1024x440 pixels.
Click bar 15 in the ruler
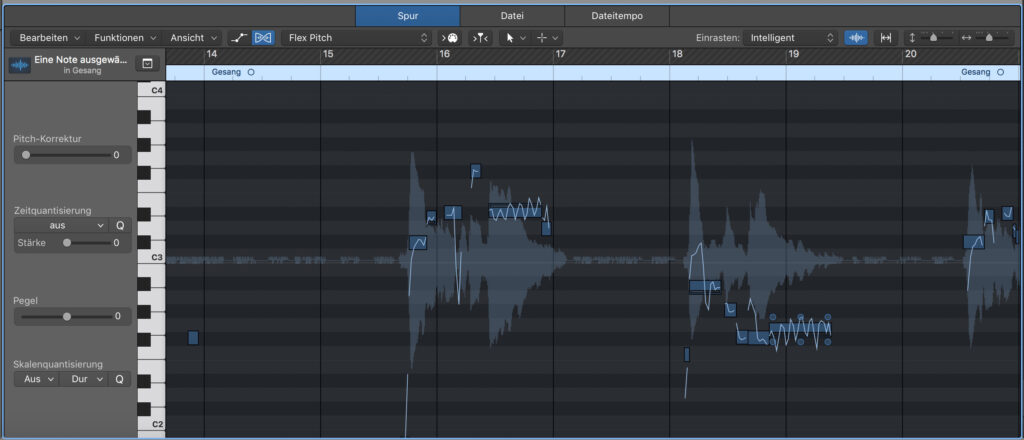(328, 54)
